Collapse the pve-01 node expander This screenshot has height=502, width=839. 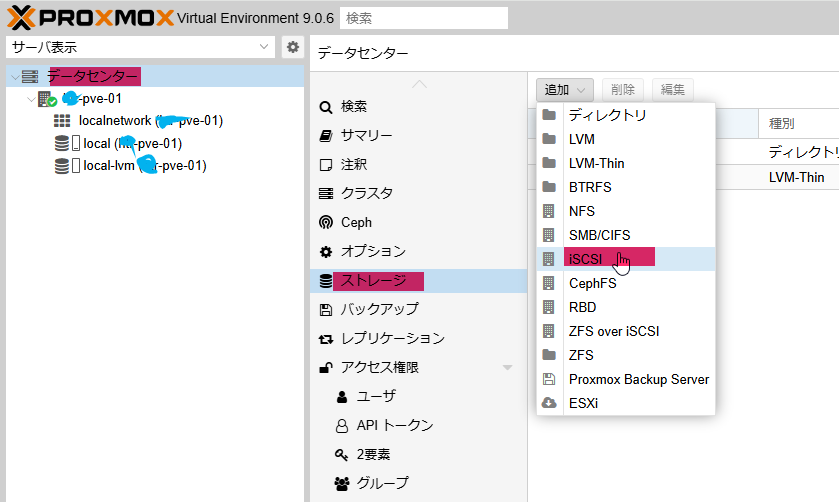click(x=31, y=99)
